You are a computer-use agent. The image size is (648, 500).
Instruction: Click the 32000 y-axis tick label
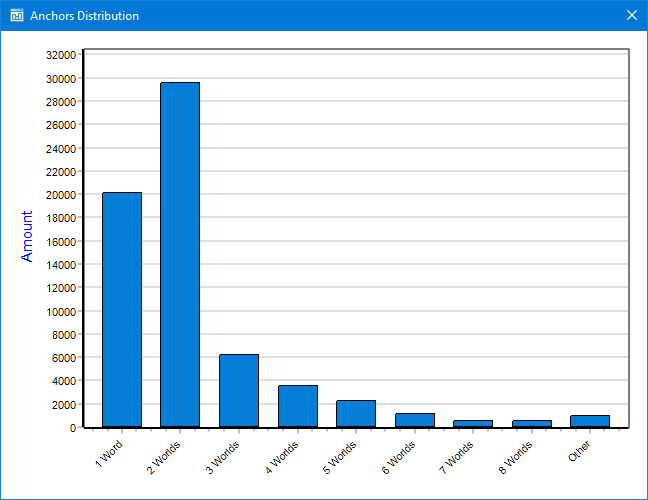59,55
